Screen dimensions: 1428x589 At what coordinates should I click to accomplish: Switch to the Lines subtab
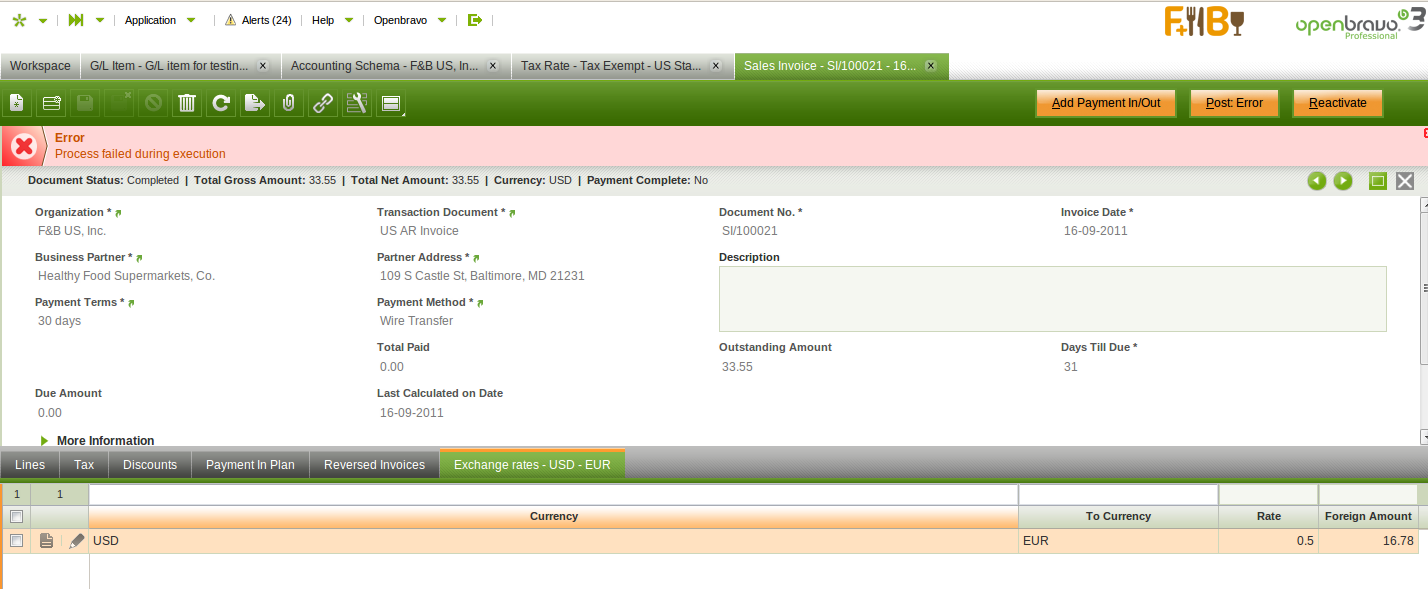tap(30, 465)
